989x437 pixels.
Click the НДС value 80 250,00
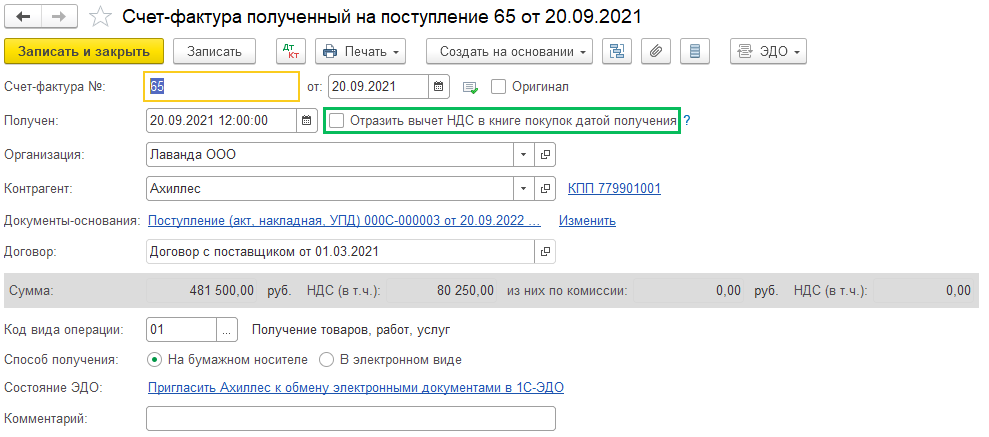pyautogui.click(x=441, y=291)
